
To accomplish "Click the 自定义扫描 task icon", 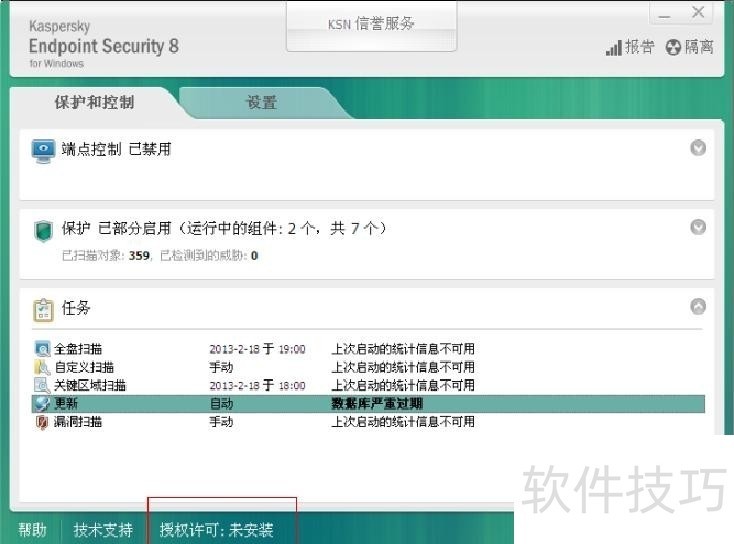I will click(x=42, y=367).
